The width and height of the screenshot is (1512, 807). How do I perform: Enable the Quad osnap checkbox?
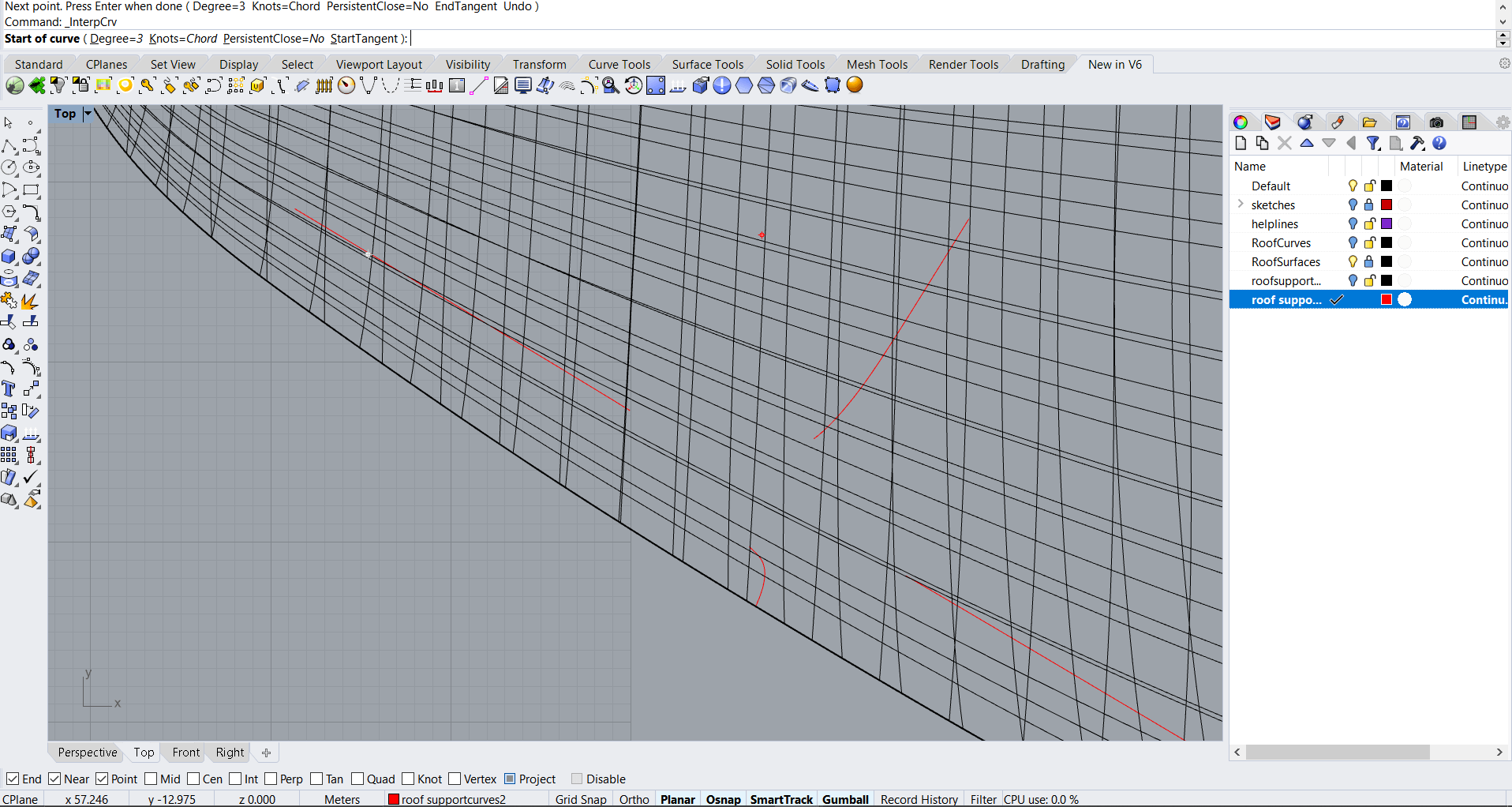coord(357,779)
